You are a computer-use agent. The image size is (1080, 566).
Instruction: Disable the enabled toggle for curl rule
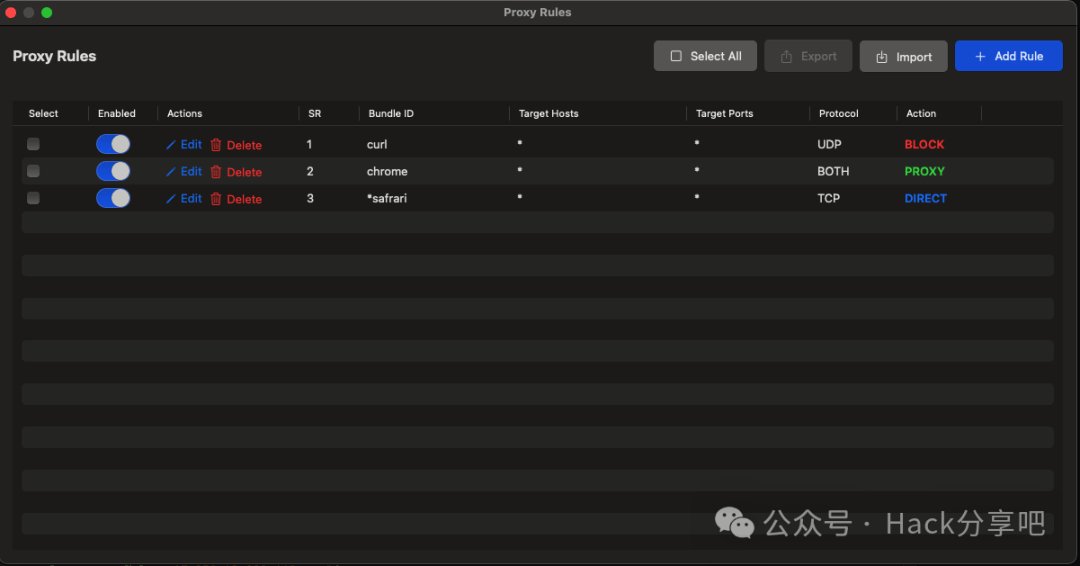[x=113, y=144]
